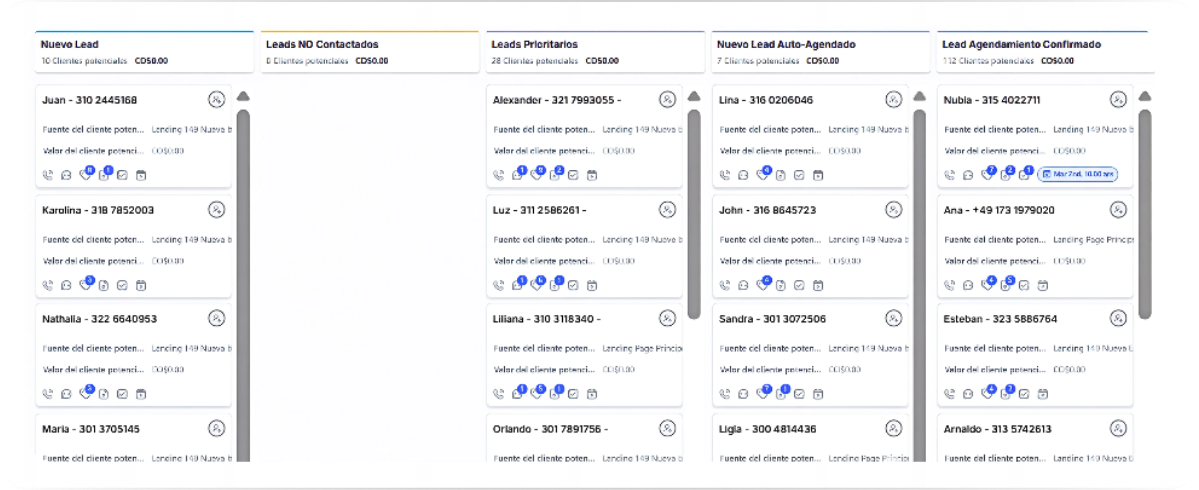Select the Nuevo Lead column header
This screenshot has height=490, width=1199.
144,52
